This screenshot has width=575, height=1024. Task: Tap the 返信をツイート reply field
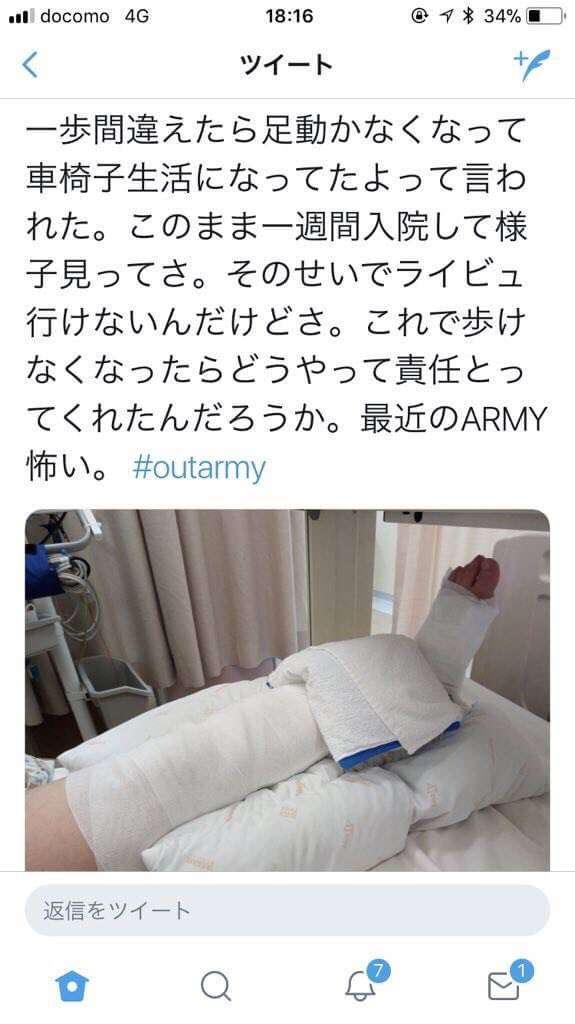pyautogui.click(x=288, y=910)
